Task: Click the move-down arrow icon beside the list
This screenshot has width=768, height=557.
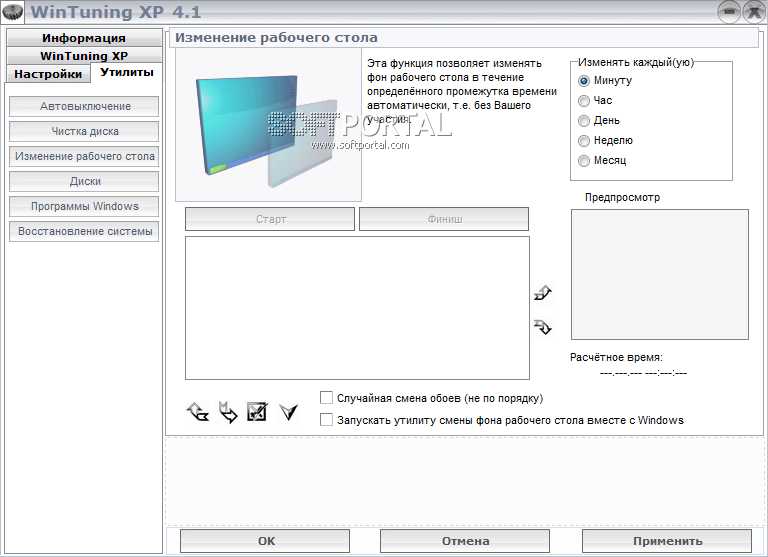Action: click(x=543, y=327)
